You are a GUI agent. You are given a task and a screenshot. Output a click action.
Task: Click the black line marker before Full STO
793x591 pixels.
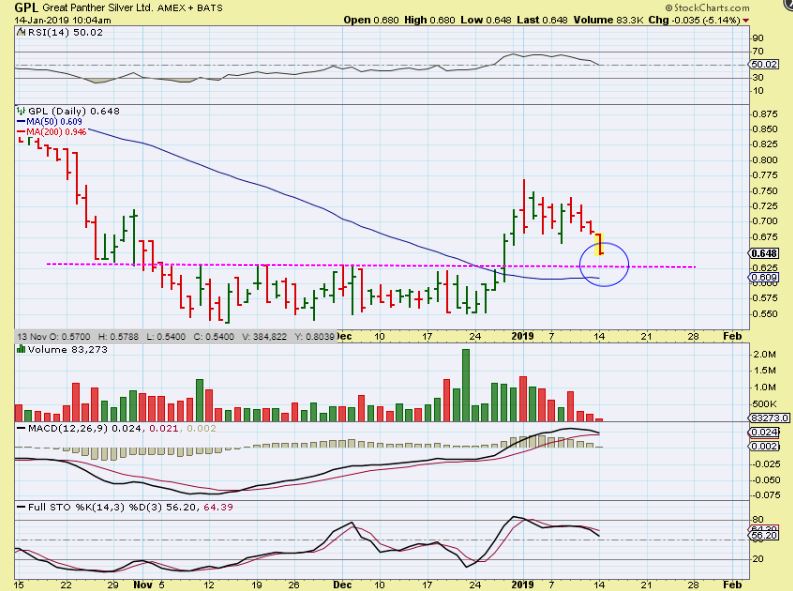point(21,507)
